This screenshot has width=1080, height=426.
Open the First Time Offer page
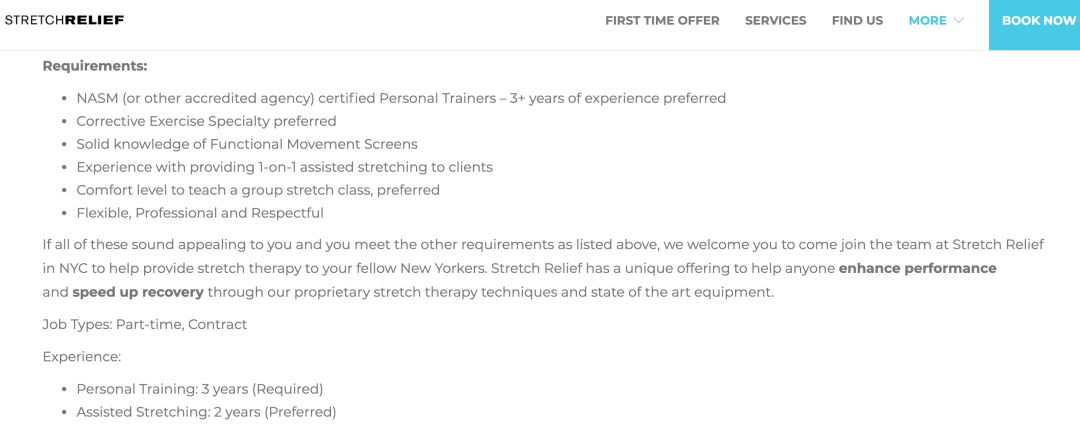coord(662,21)
